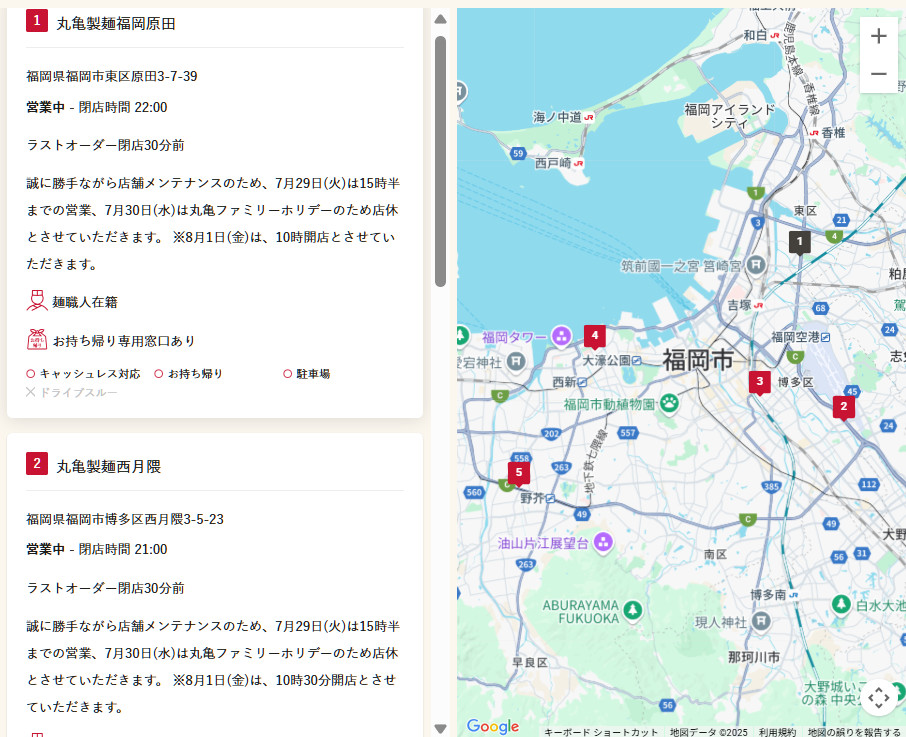The height and width of the screenshot is (737, 906).
Task: Click the 博多南 station label
Action: [768, 595]
